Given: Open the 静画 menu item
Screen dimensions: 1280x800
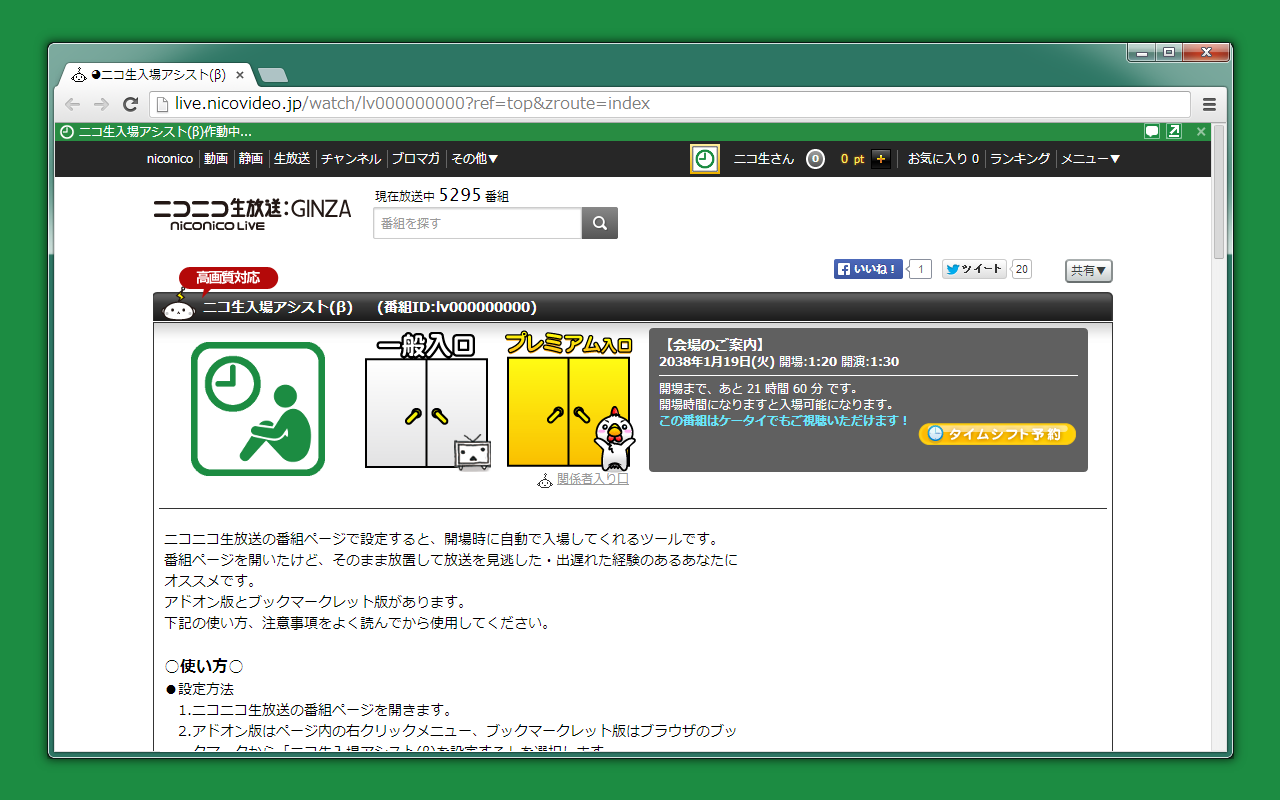Looking at the screenshot, I should point(251,159).
